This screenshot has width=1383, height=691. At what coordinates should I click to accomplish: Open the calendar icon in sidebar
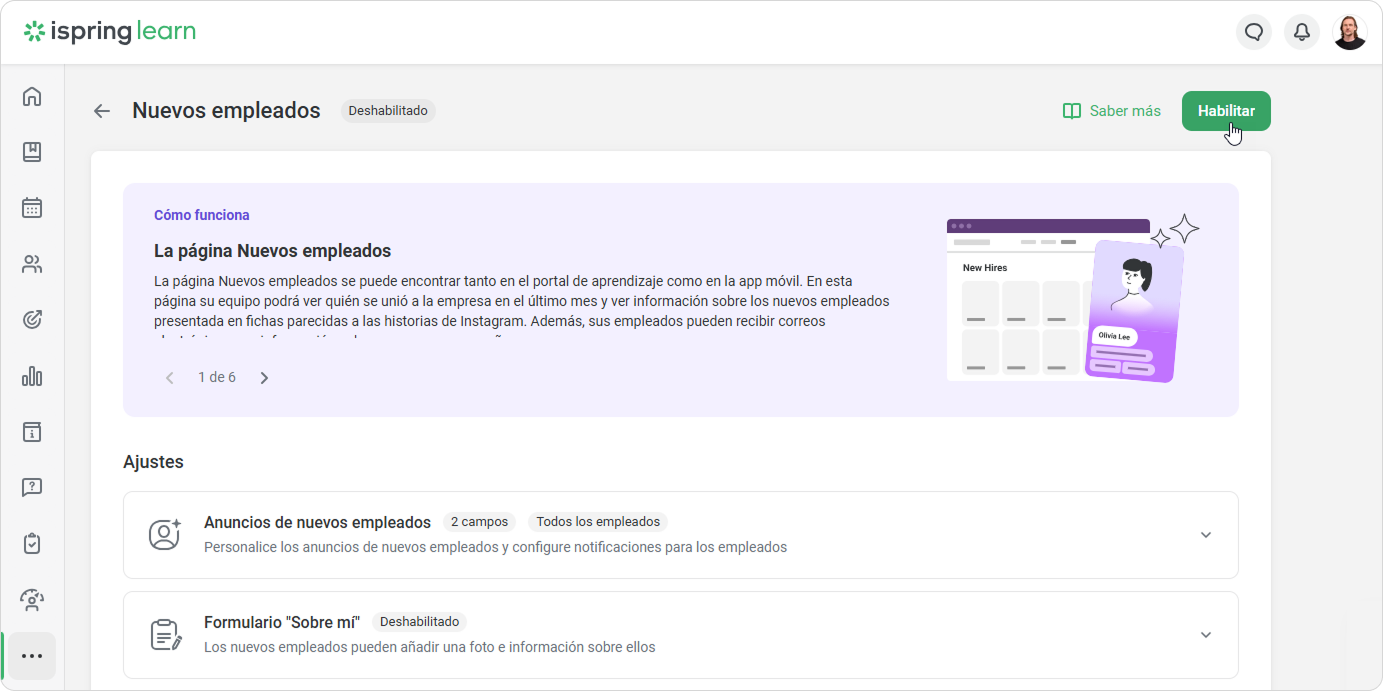point(32,208)
